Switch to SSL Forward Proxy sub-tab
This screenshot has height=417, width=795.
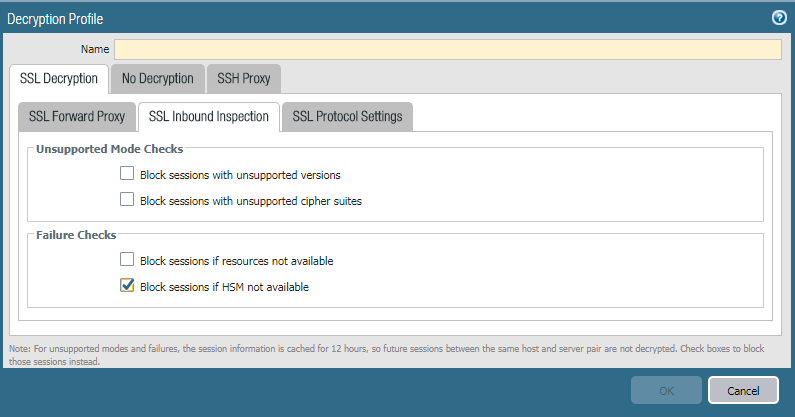click(77, 117)
